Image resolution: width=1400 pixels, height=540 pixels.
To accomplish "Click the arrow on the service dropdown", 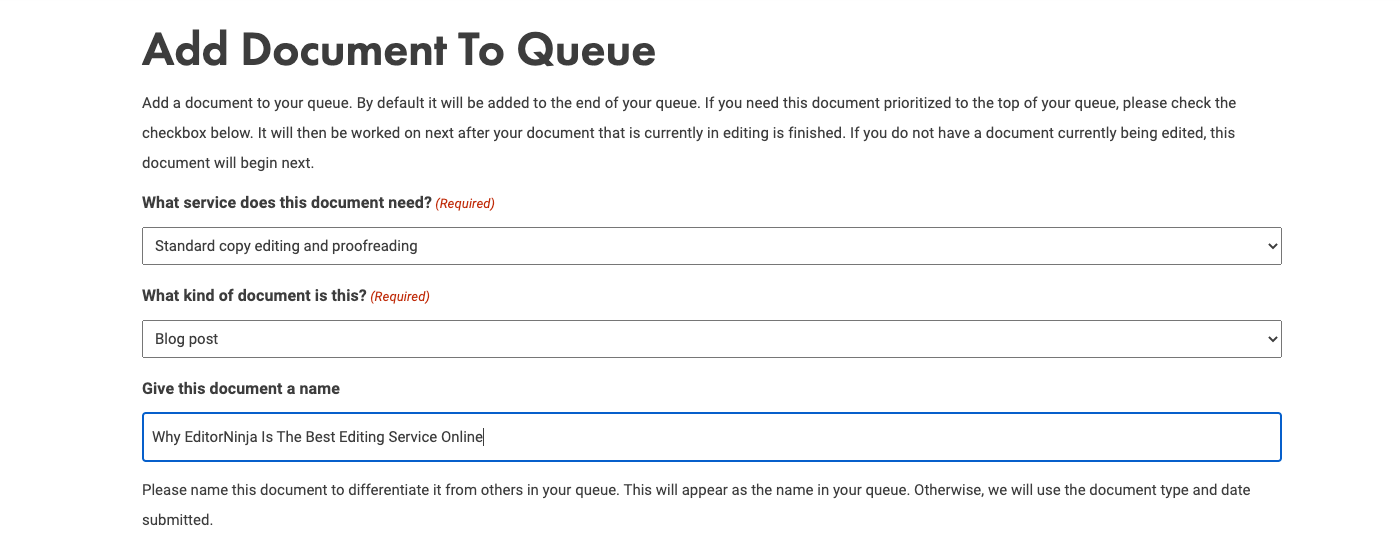I will pos(1272,246).
